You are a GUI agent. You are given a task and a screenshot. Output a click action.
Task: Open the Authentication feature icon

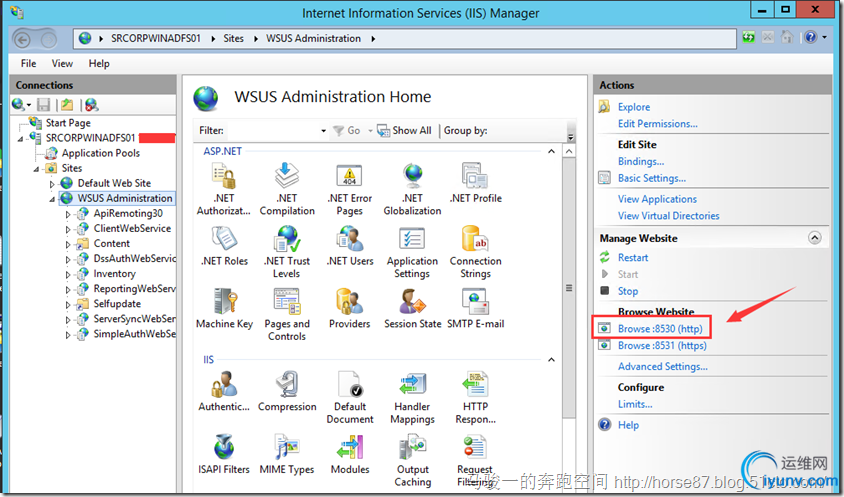coord(223,384)
